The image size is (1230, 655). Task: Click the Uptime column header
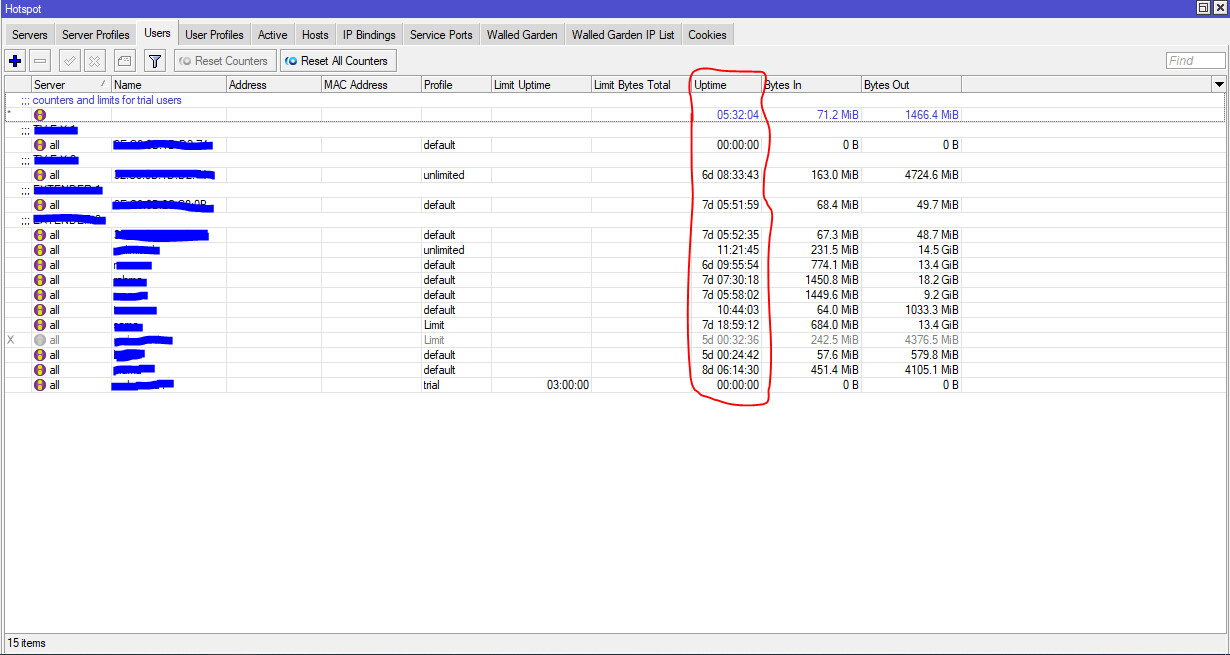click(x=725, y=85)
